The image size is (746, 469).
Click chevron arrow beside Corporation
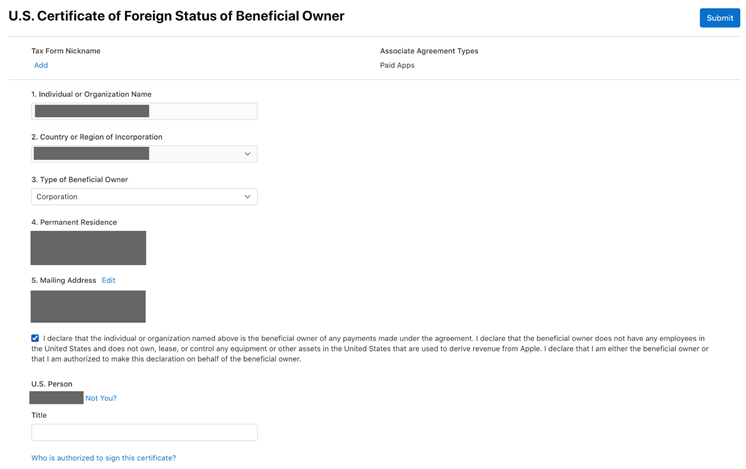coord(247,197)
